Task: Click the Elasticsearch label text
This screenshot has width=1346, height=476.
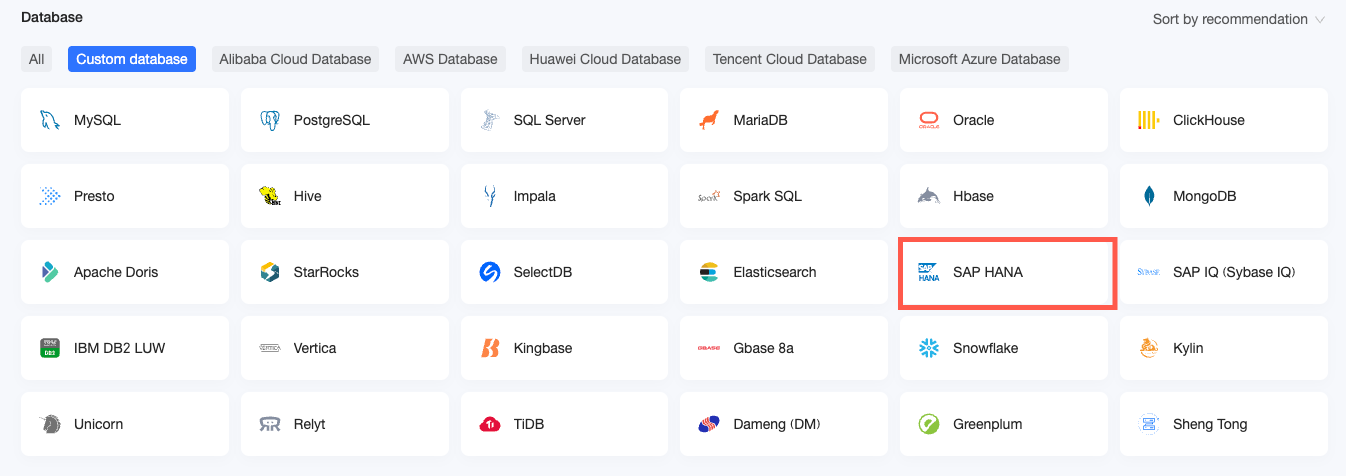Action: pyautogui.click(x=775, y=272)
